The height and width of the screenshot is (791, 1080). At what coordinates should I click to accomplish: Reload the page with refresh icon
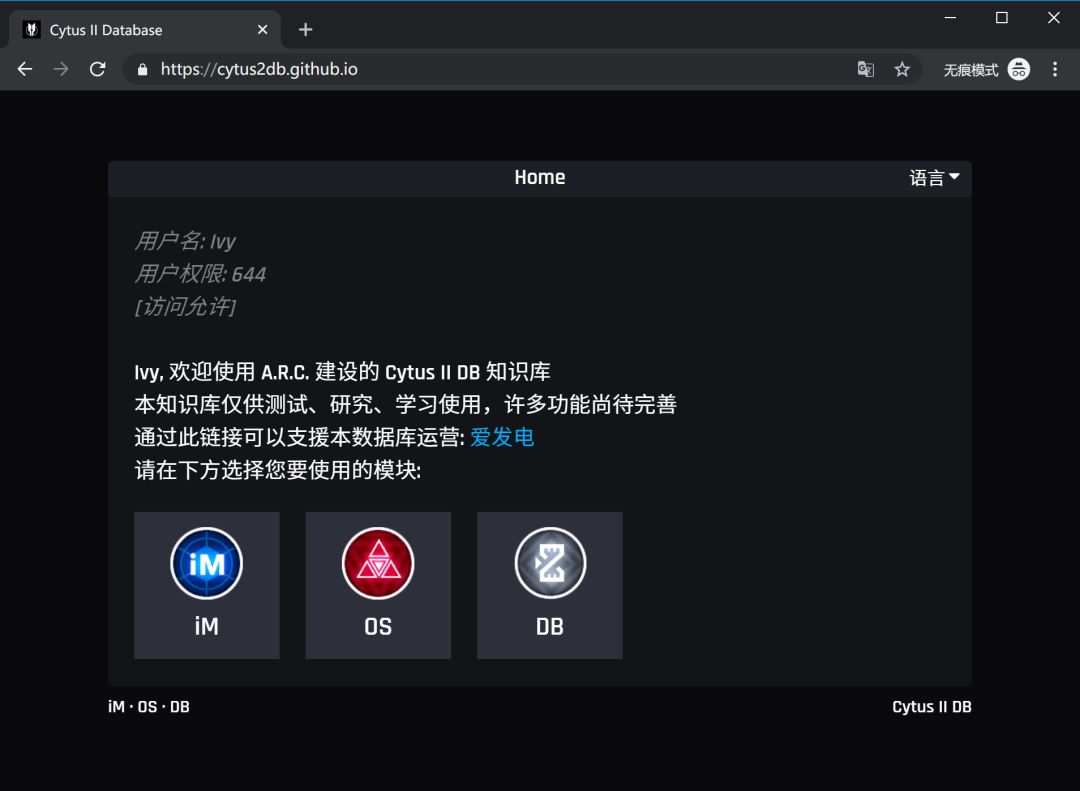pyautogui.click(x=98, y=69)
